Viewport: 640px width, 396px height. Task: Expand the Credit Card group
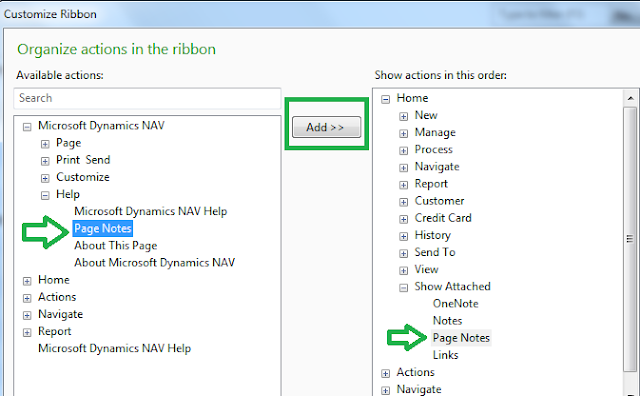tap(403, 220)
